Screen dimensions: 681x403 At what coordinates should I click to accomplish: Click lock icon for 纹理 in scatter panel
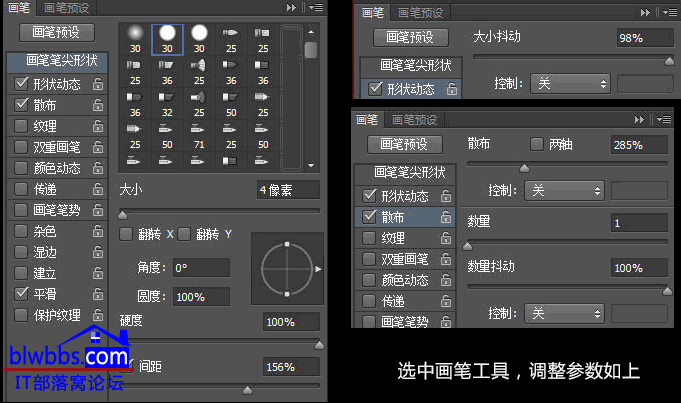pos(446,238)
